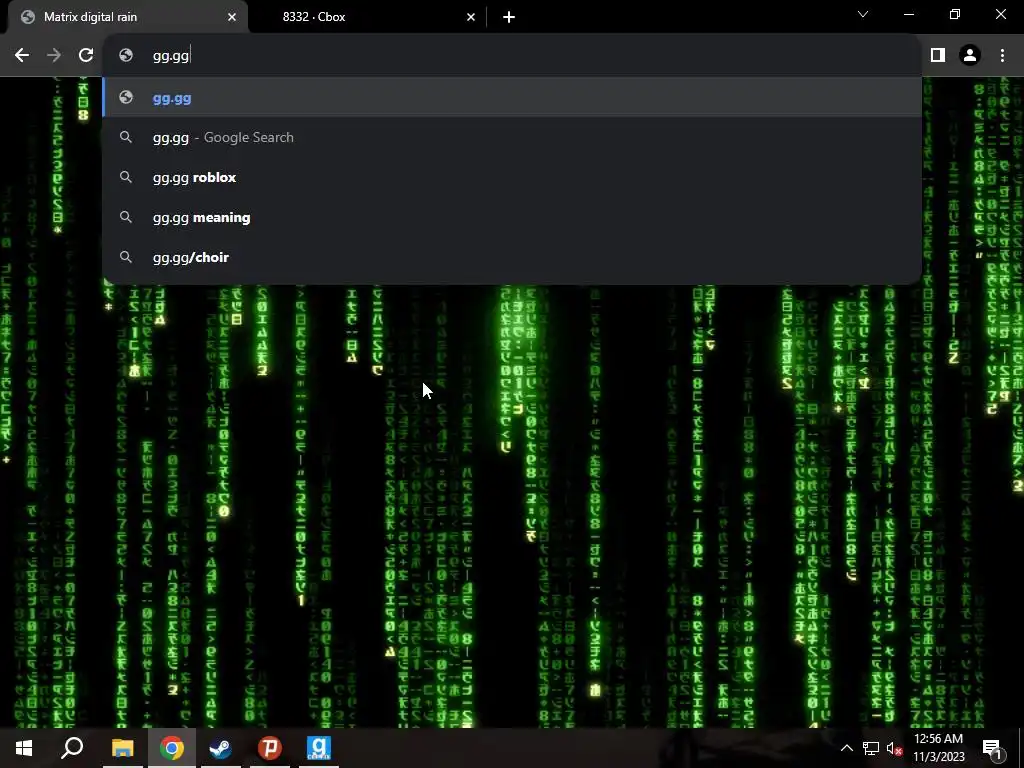Click the magnifier icon beside gg.gg/choir

[126, 257]
